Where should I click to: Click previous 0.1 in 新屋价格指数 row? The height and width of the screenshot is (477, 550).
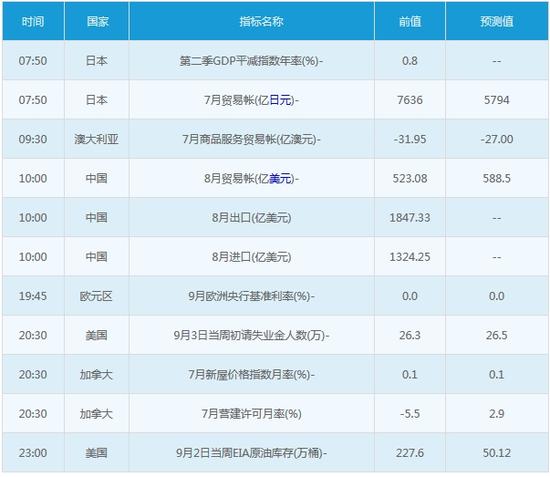[x=410, y=375]
